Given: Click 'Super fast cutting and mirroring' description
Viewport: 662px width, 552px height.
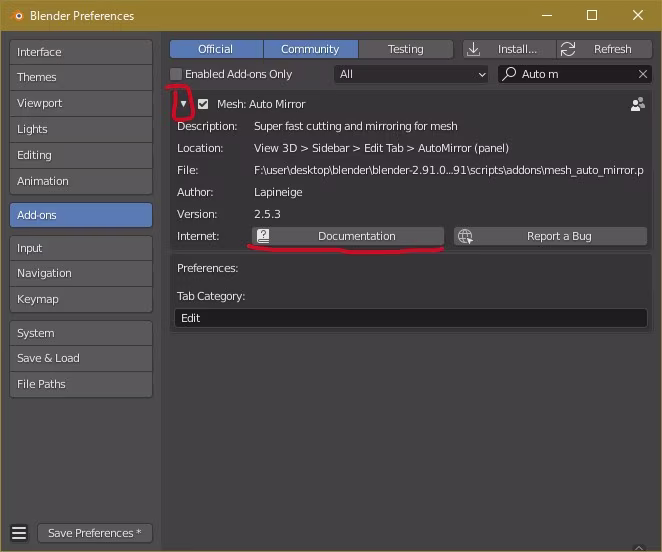Looking at the screenshot, I should 355,126.
